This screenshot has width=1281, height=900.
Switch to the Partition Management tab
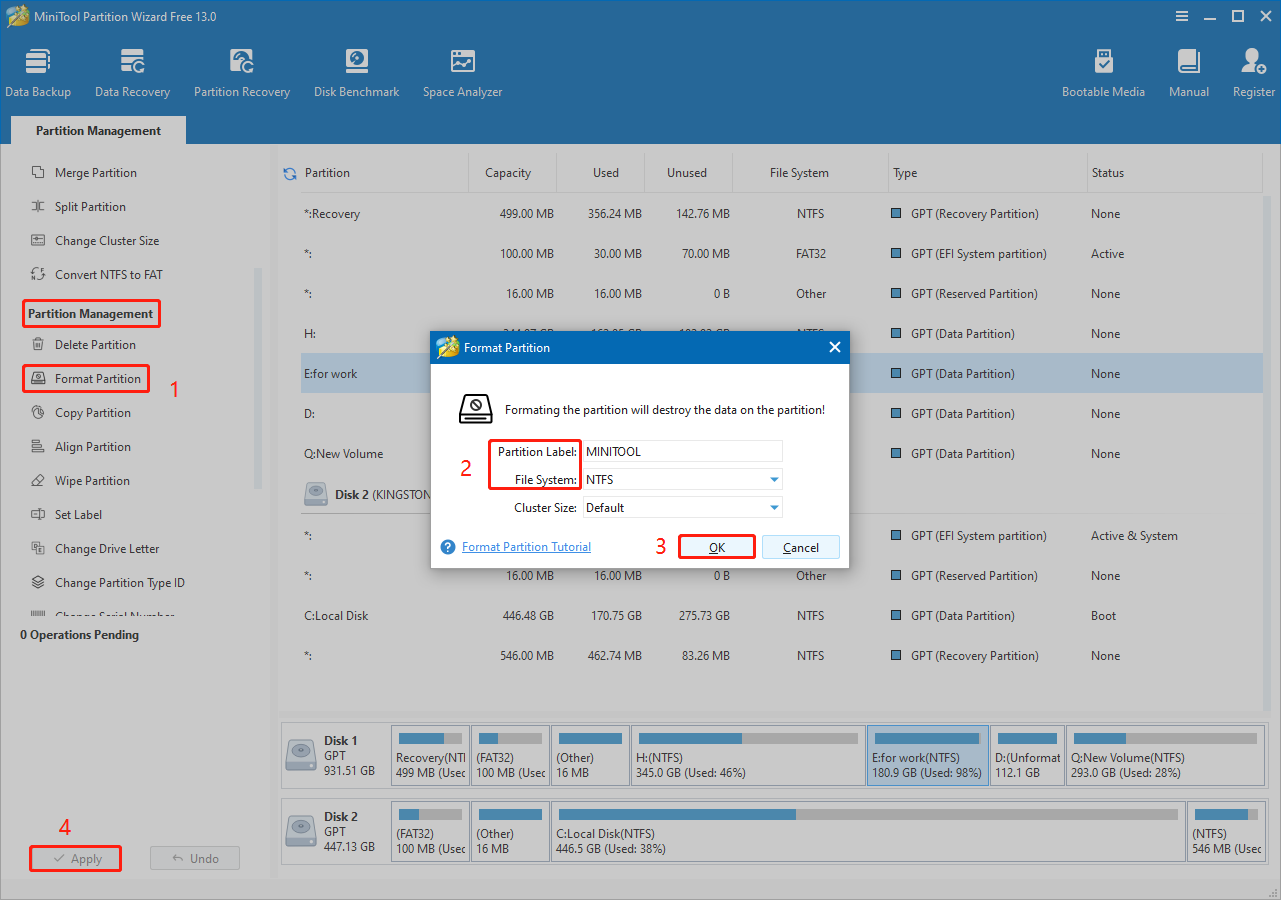point(97,130)
